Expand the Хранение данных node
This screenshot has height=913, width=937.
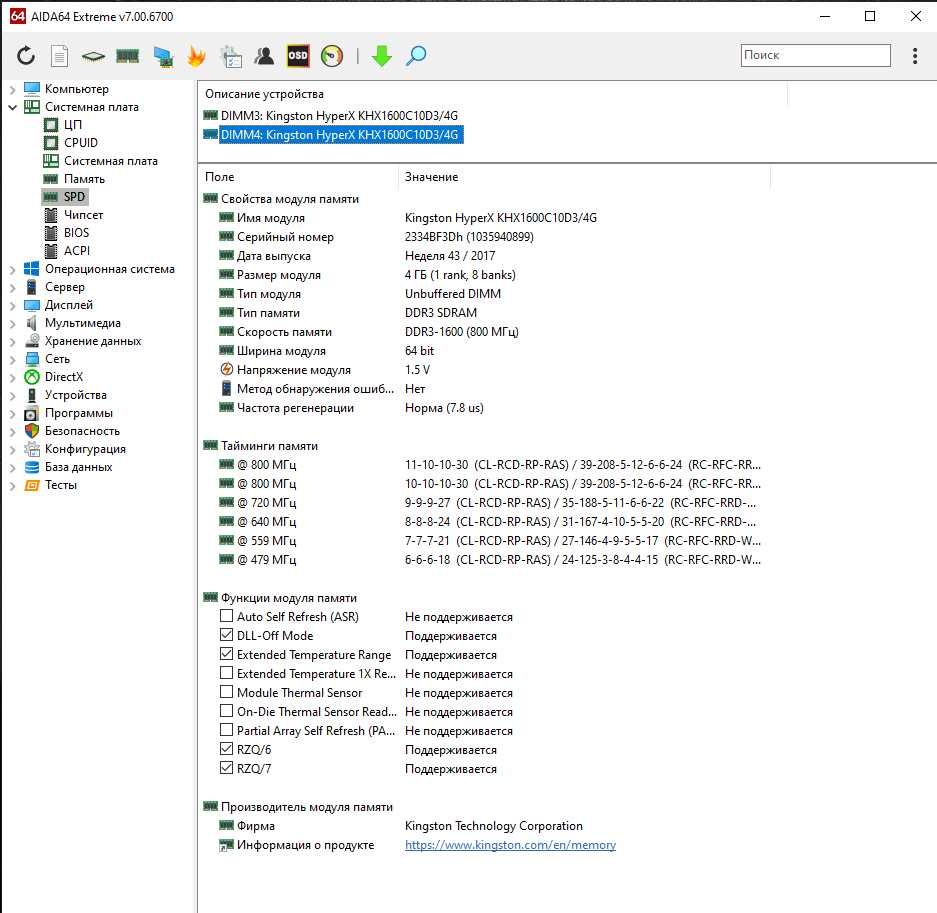pos(13,341)
